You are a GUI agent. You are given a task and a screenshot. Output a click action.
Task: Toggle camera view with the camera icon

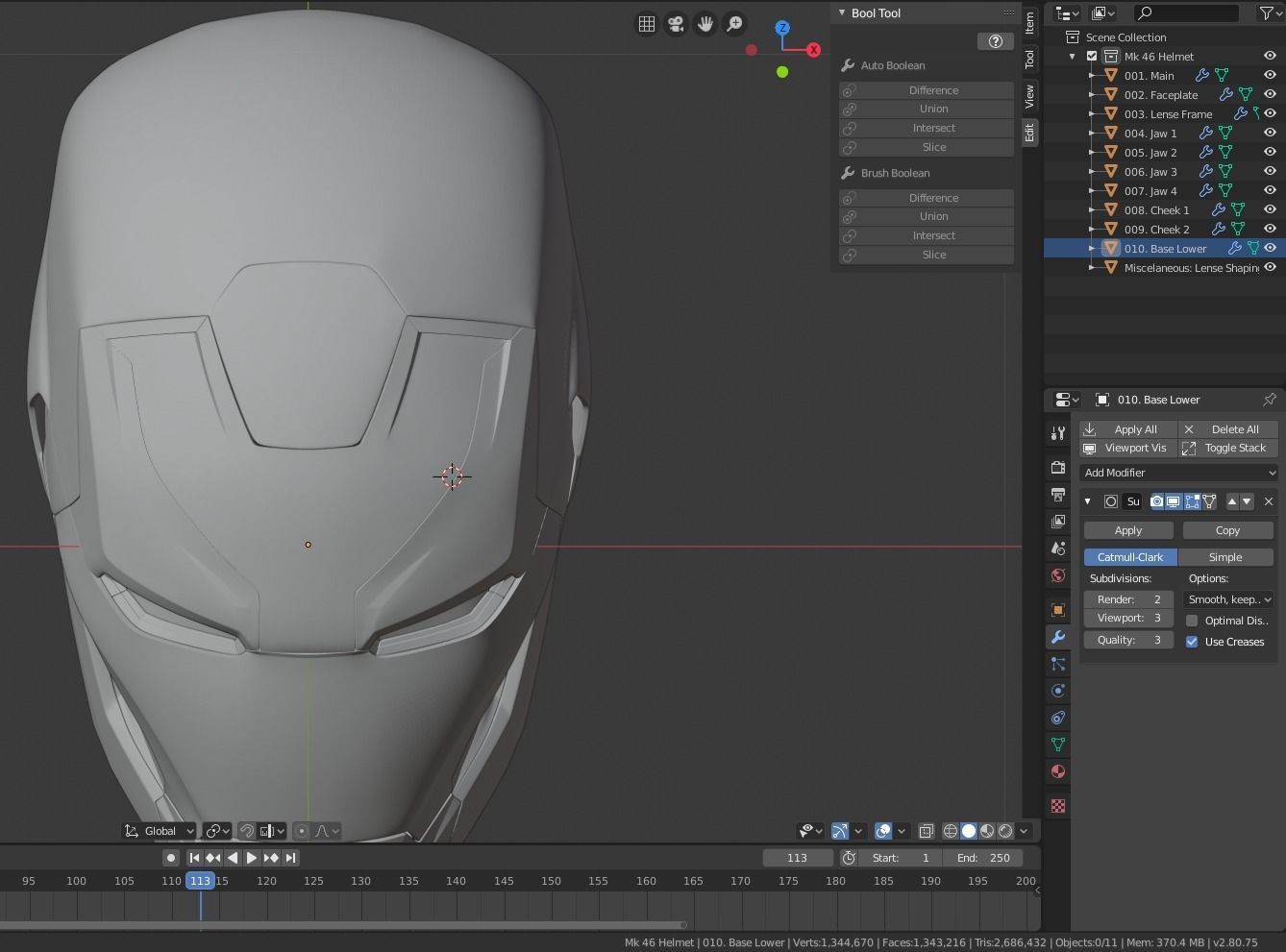[676, 24]
